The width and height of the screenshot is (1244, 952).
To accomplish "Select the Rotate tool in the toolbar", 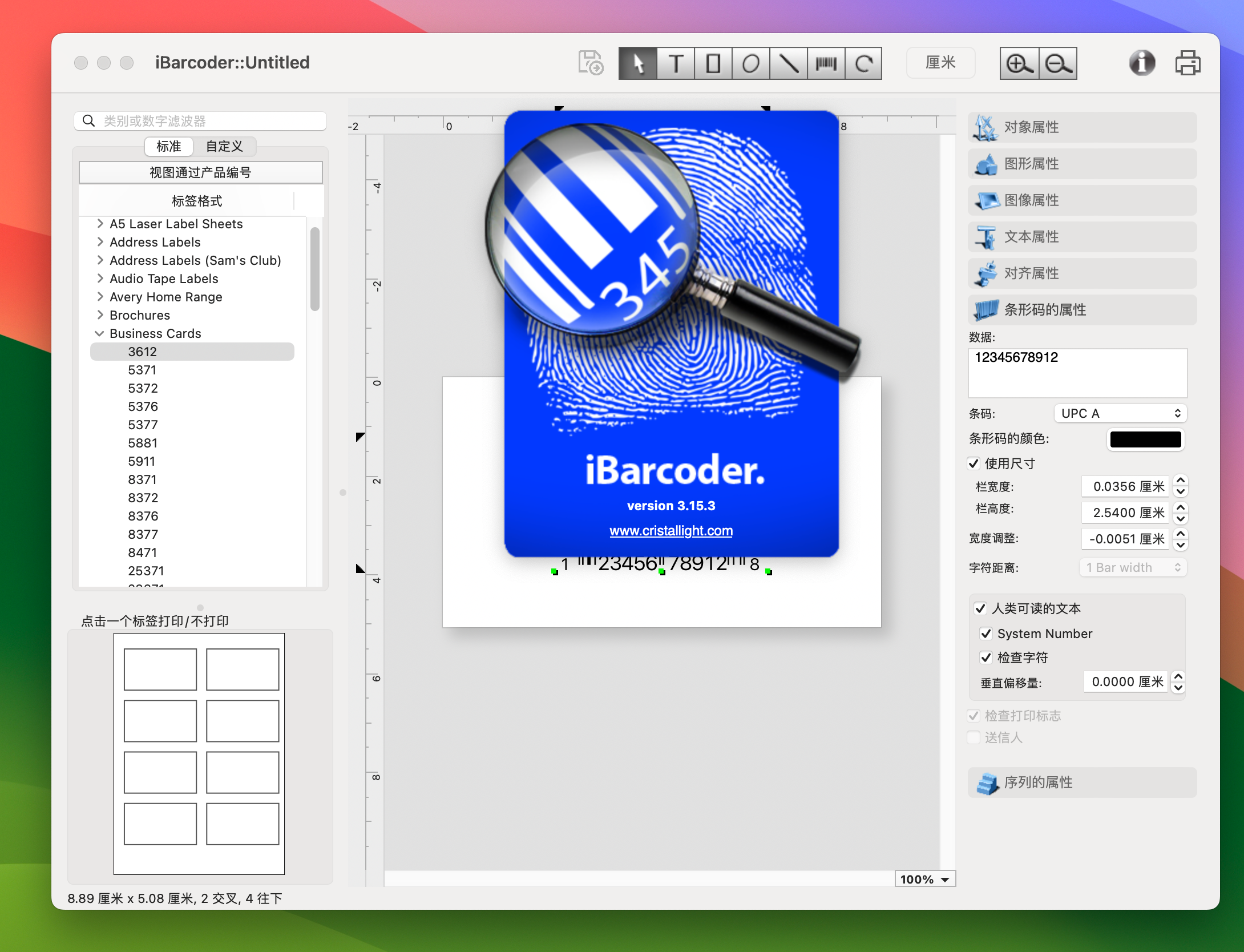I will coord(863,63).
